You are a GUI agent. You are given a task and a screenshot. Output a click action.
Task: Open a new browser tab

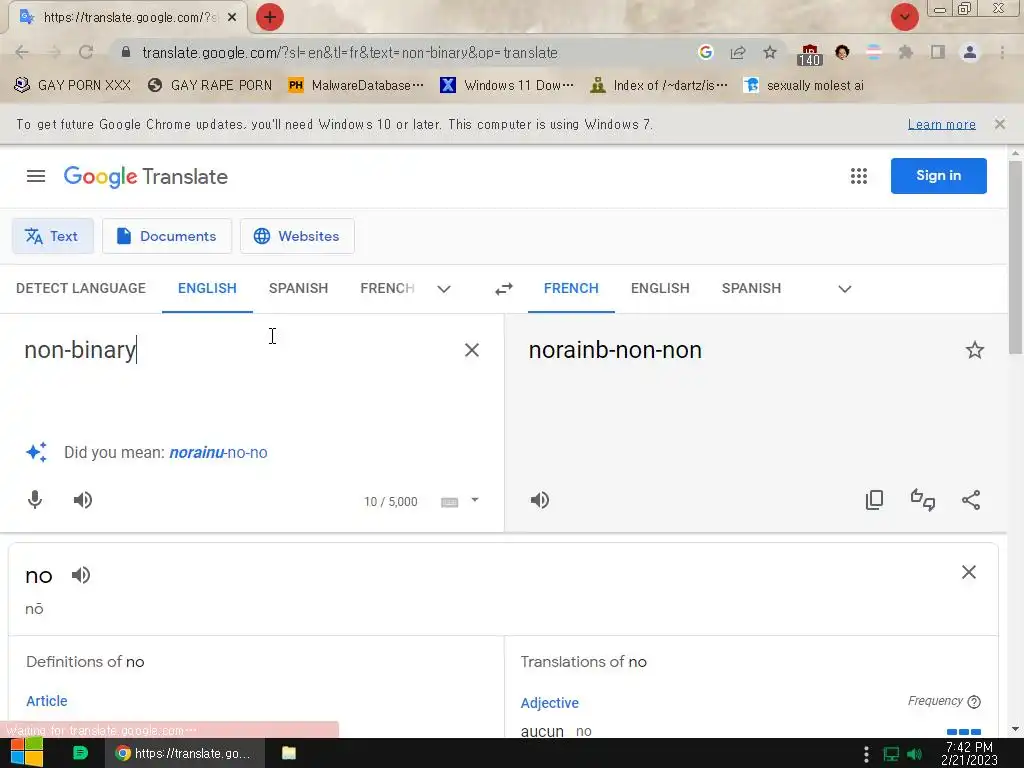click(x=269, y=17)
